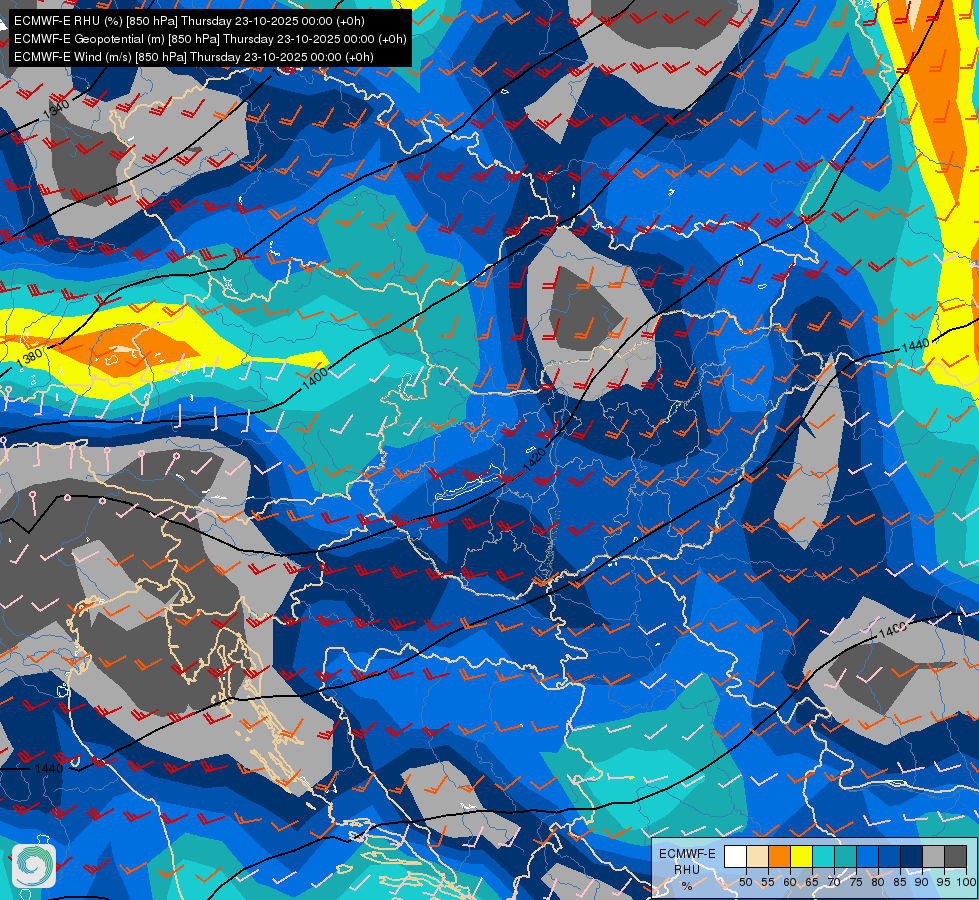The width and height of the screenshot is (979, 900).
Task: Click the legend tick value 100
Action: click(x=966, y=882)
